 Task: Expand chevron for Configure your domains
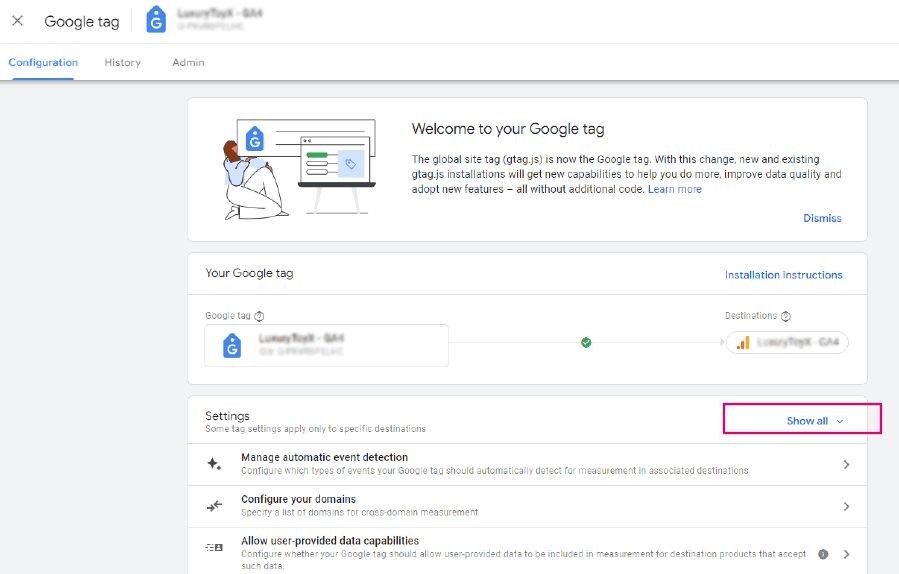click(846, 506)
